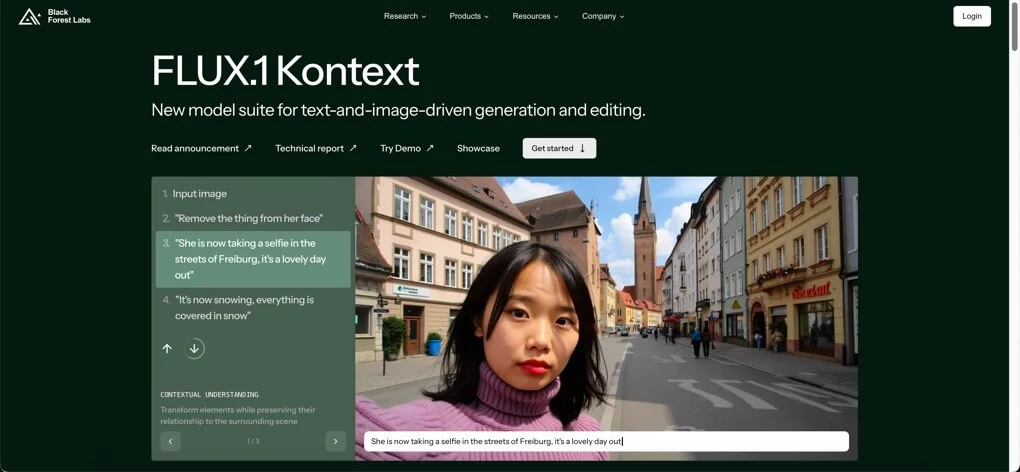This screenshot has height=472, width=1020.
Task: Select step 1 Input image
Action: 253,194
